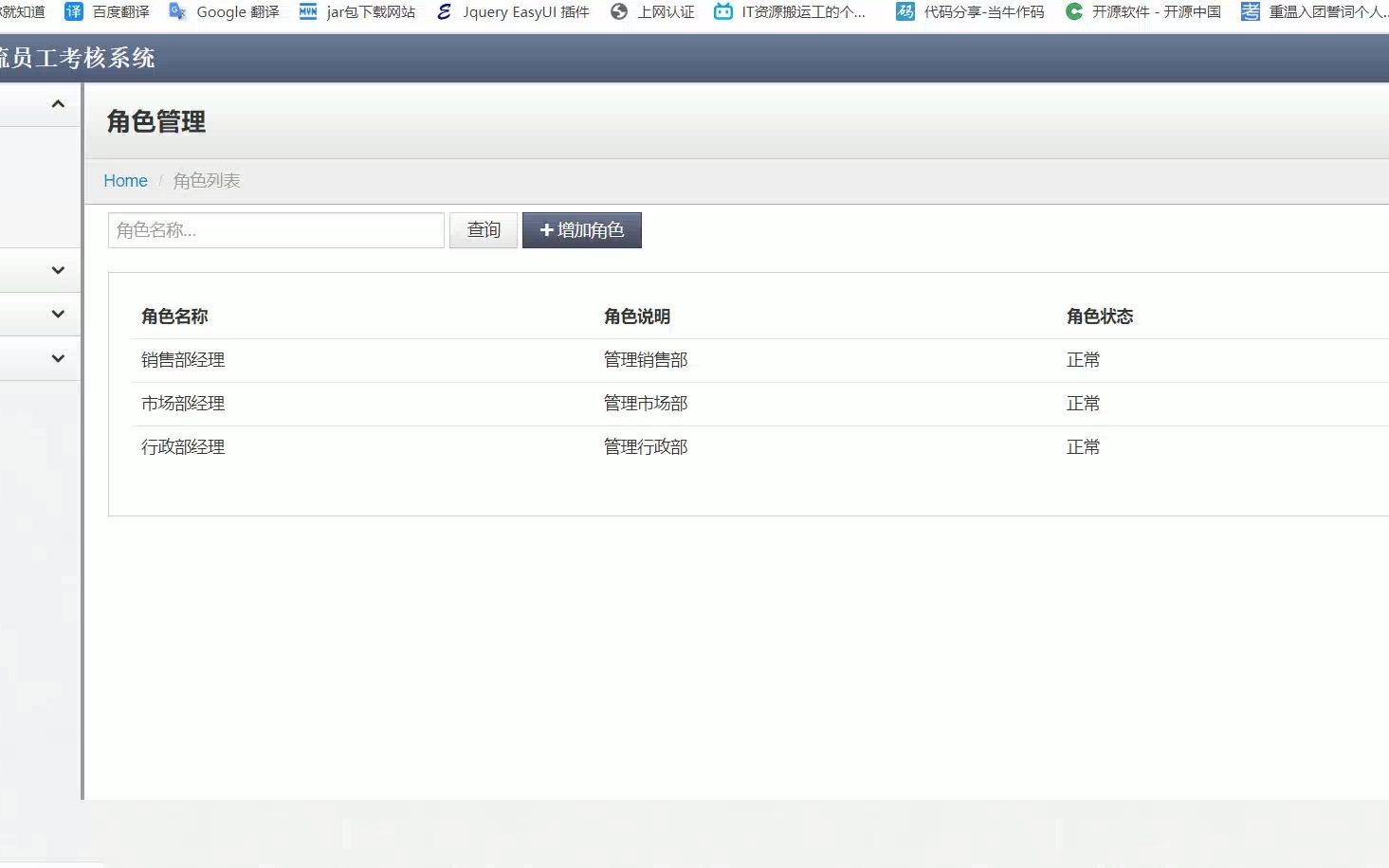Open the 代码分享-当牛作码 bookmark icon

(905, 11)
